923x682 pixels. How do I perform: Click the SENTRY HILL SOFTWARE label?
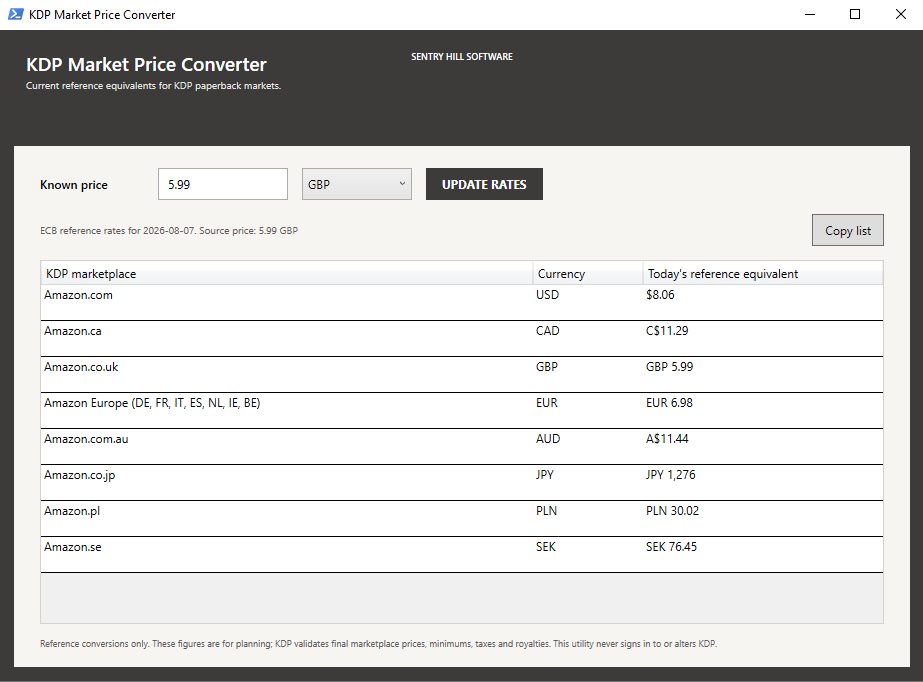[462, 56]
